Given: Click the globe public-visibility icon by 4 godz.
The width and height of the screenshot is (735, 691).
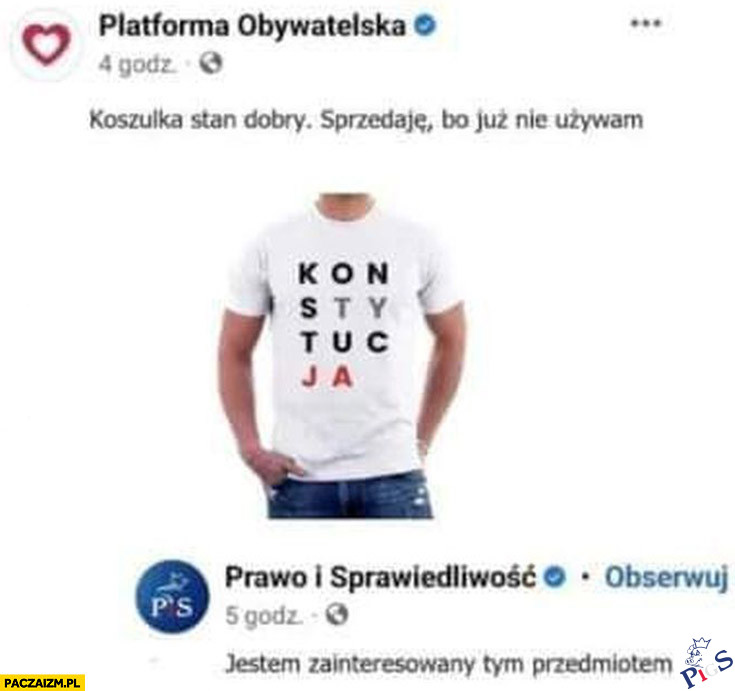Looking at the screenshot, I should tap(211, 63).
